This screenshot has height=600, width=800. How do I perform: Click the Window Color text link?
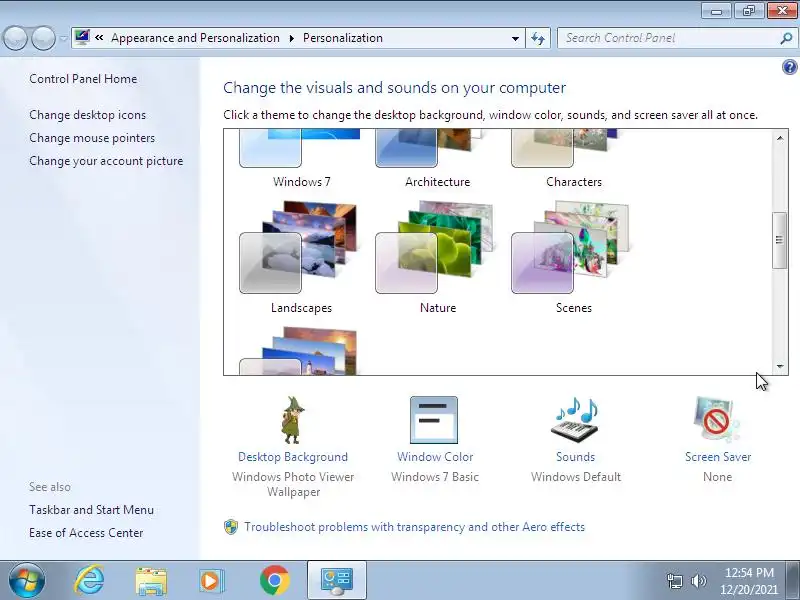coord(435,457)
